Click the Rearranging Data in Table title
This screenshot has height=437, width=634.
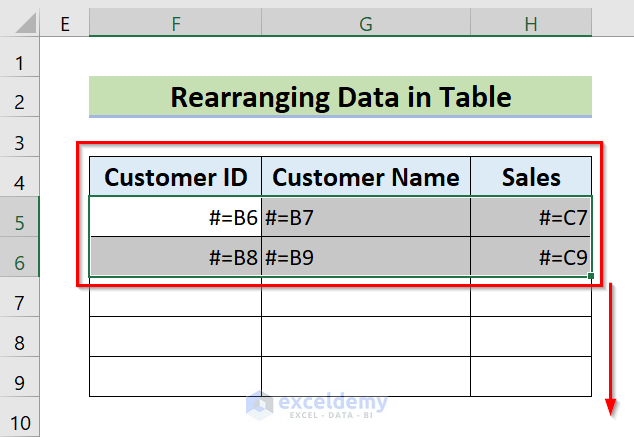pyautogui.click(x=340, y=97)
